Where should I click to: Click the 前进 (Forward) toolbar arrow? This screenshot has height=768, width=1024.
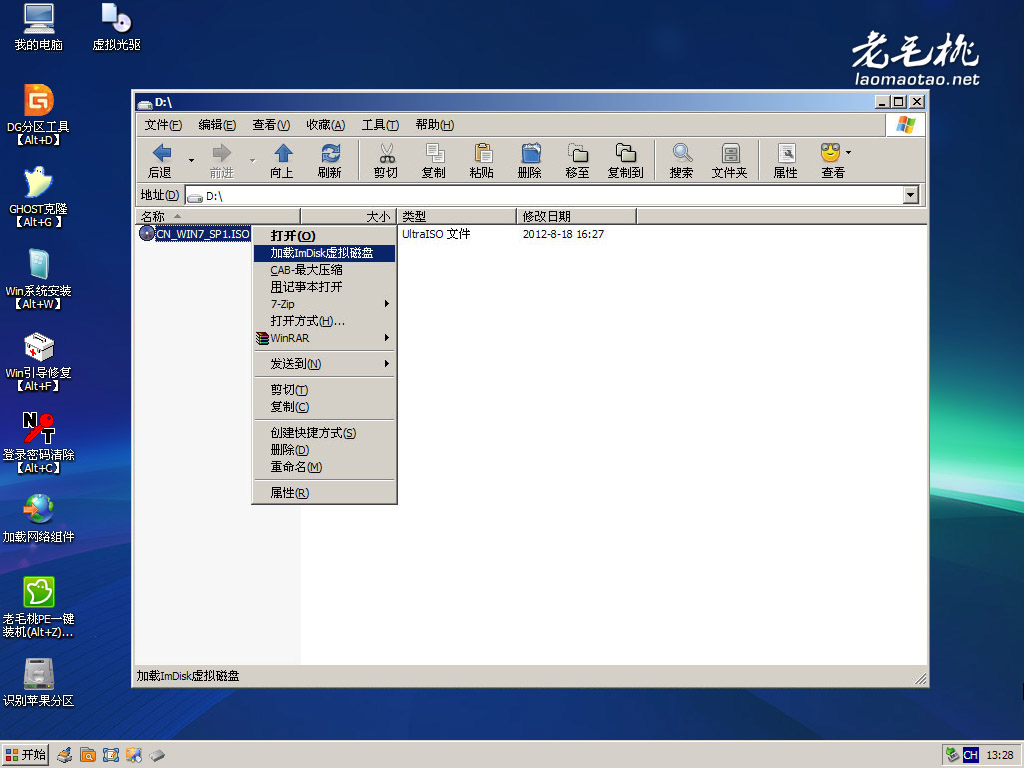222,161
